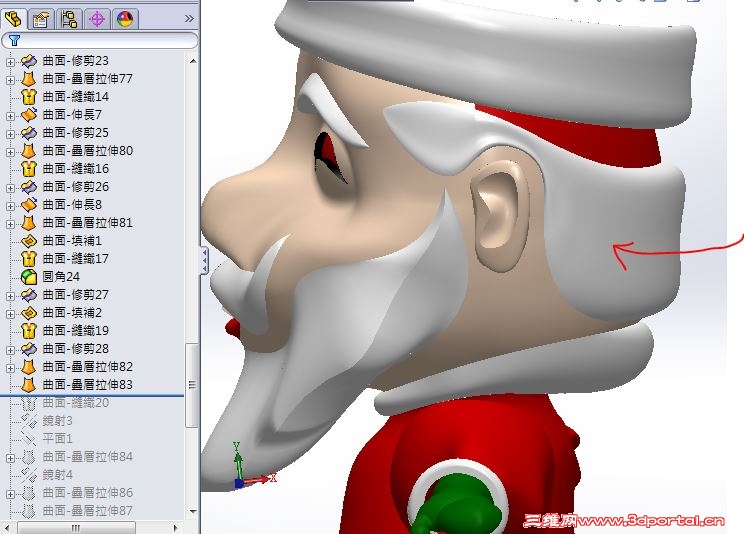This screenshot has height=534, width=744.
Task: Click the trim icon of 曲面-修剪27
Action: tap(29, 295)
